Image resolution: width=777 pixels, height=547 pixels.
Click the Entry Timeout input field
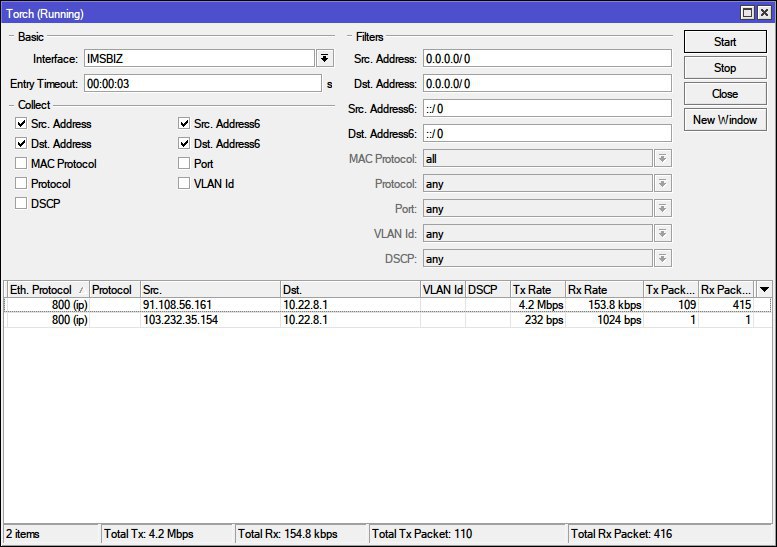pyautogui.click(x=200, y=84)
